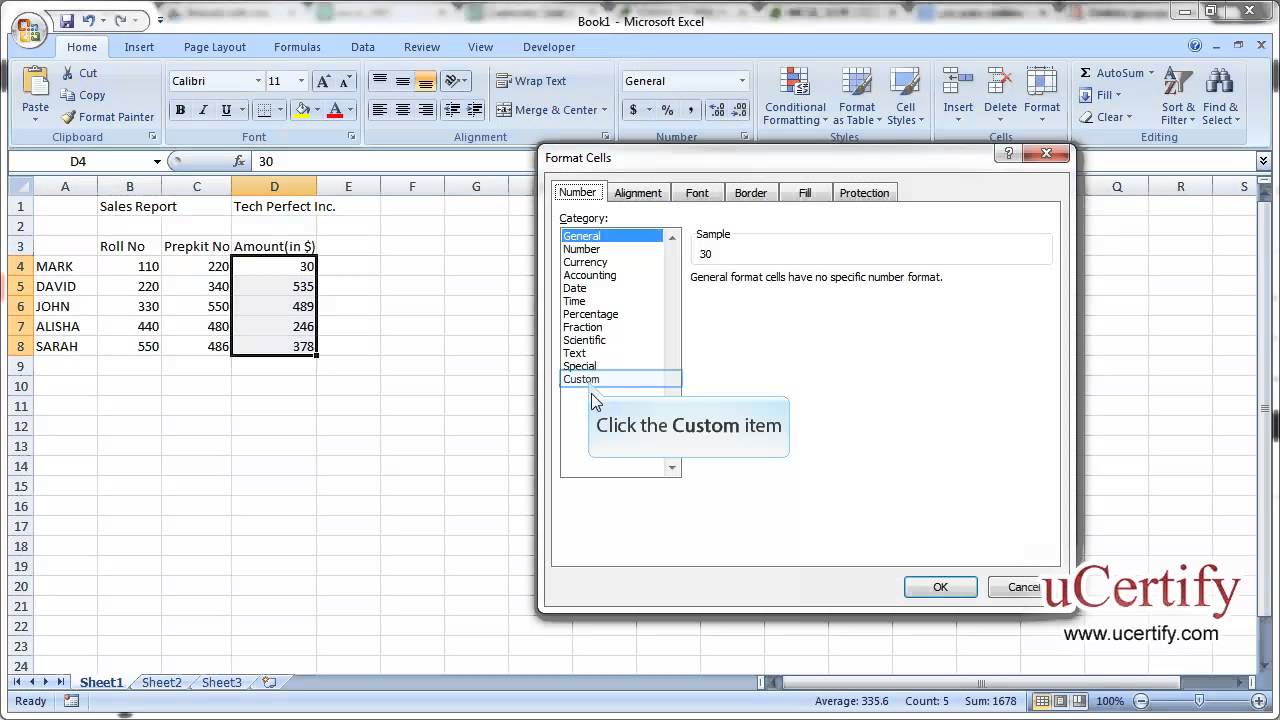This screenshot has width=1280, height=720.
Task: Open the text orientation options
Action: (456, 81)
